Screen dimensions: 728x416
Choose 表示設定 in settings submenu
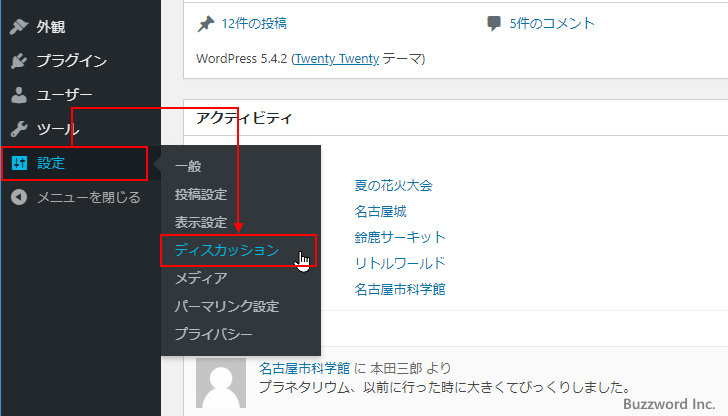pos(201,222)
